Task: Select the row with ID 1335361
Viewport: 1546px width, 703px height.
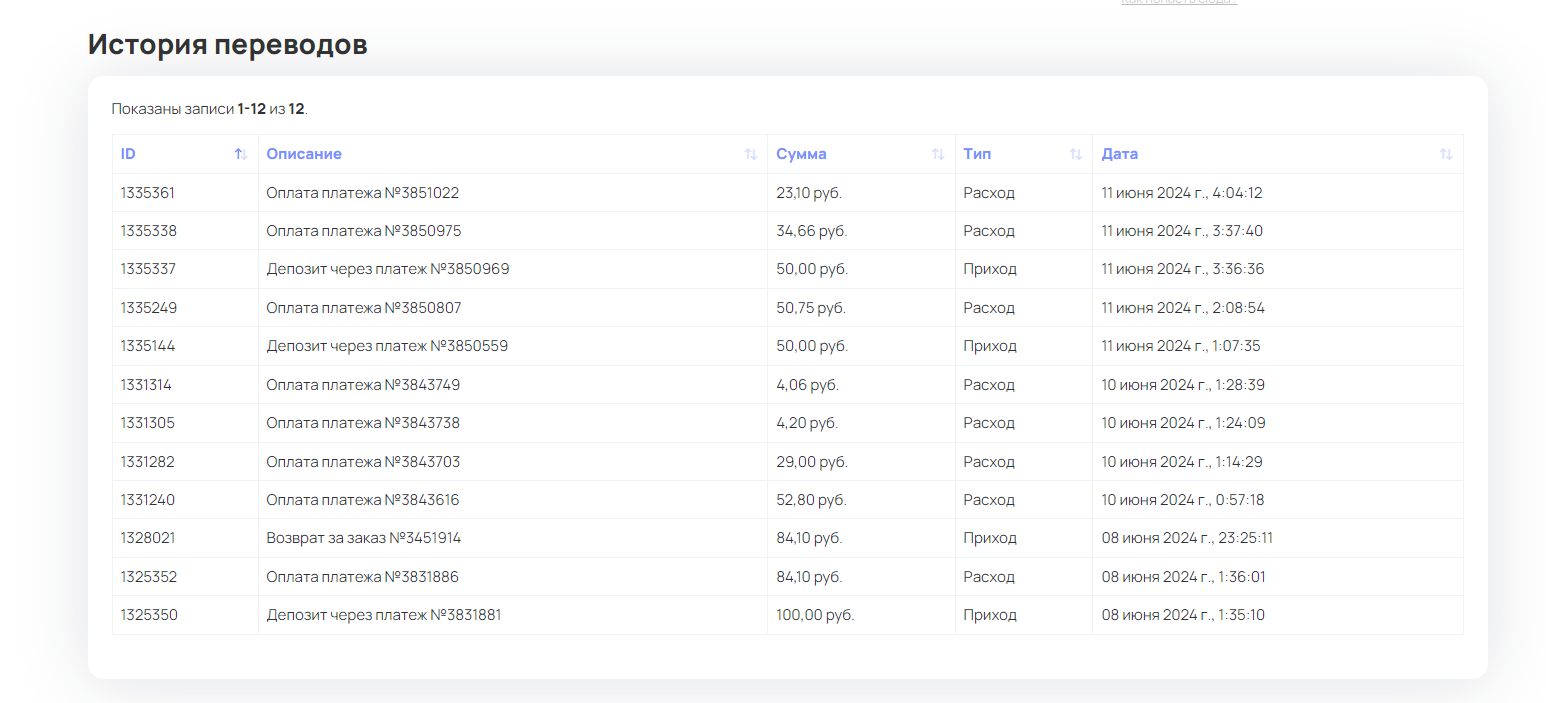Action: pos(148,193)
